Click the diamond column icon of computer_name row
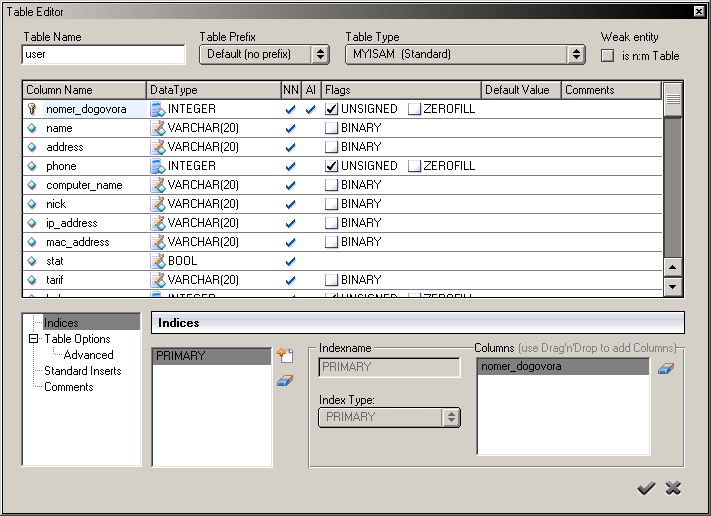 pyautogui.click(x=32, y=185)
